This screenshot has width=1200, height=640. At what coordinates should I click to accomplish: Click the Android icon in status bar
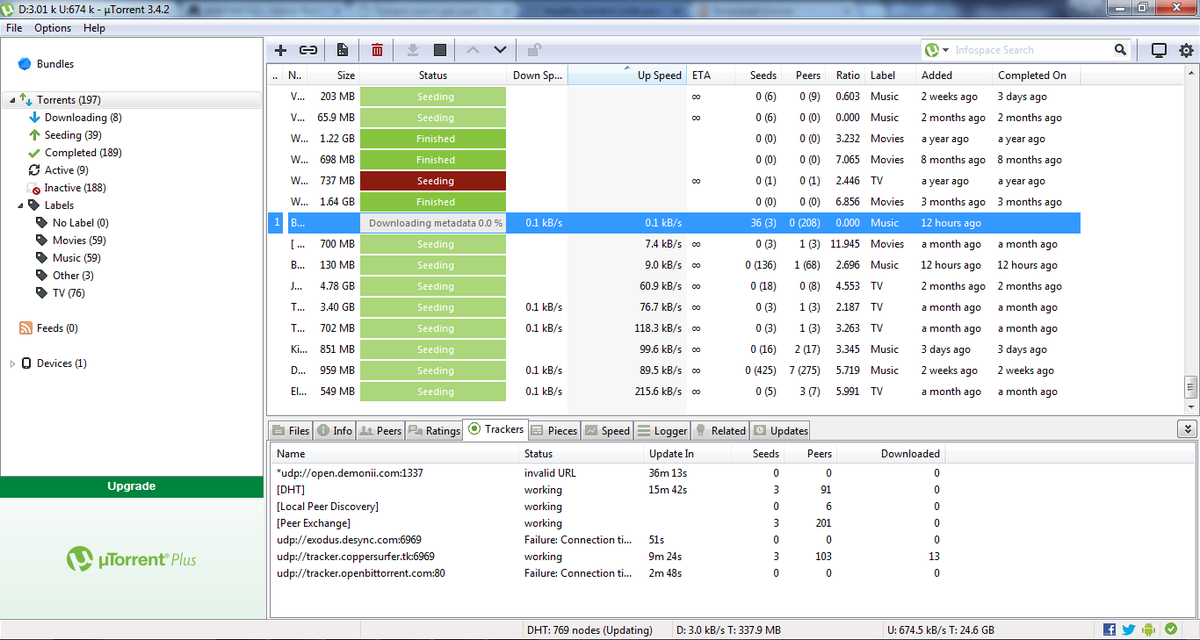coord(1148,629)
